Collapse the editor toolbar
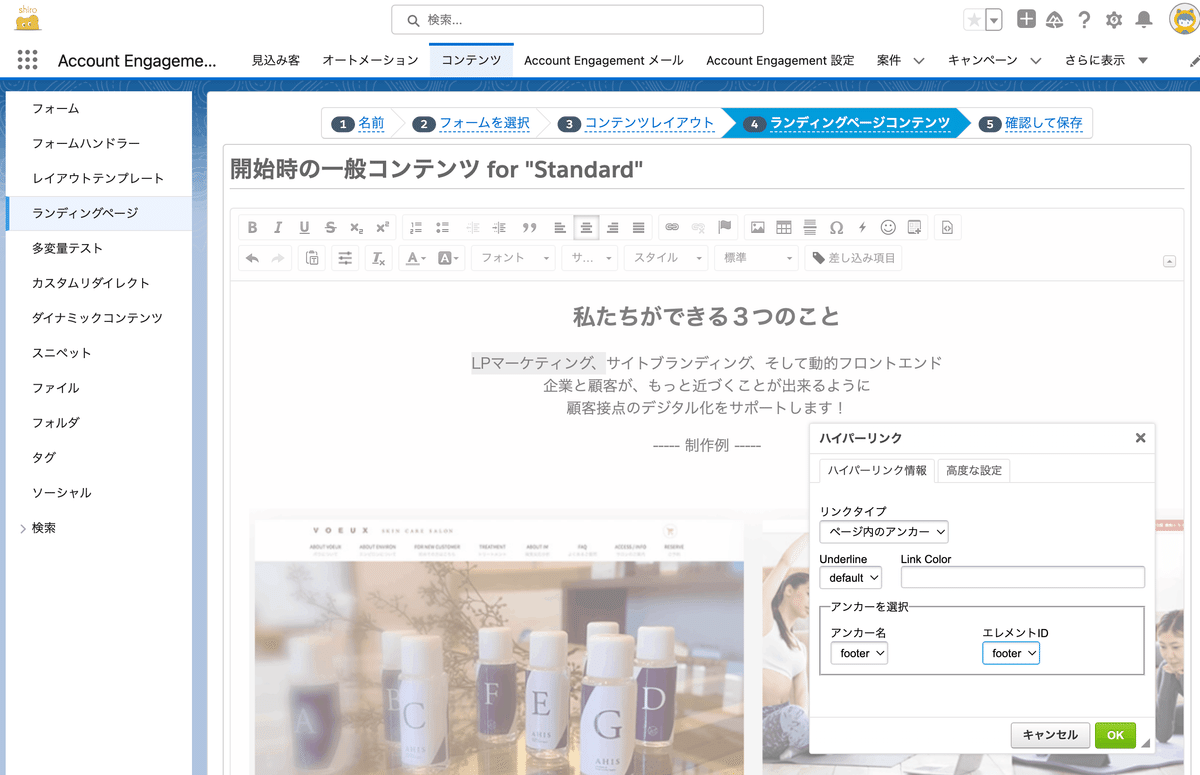 click(x=1169, y=261)
